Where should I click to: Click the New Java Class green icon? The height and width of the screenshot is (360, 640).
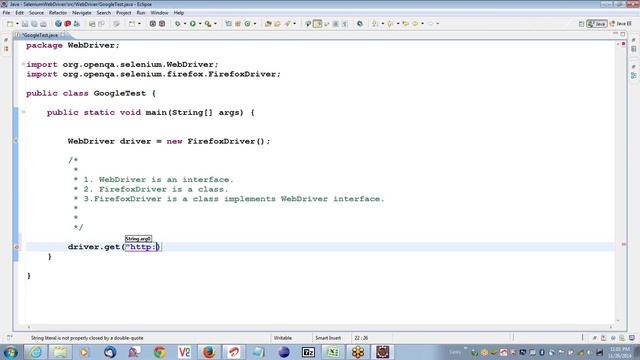click(247, 24)
